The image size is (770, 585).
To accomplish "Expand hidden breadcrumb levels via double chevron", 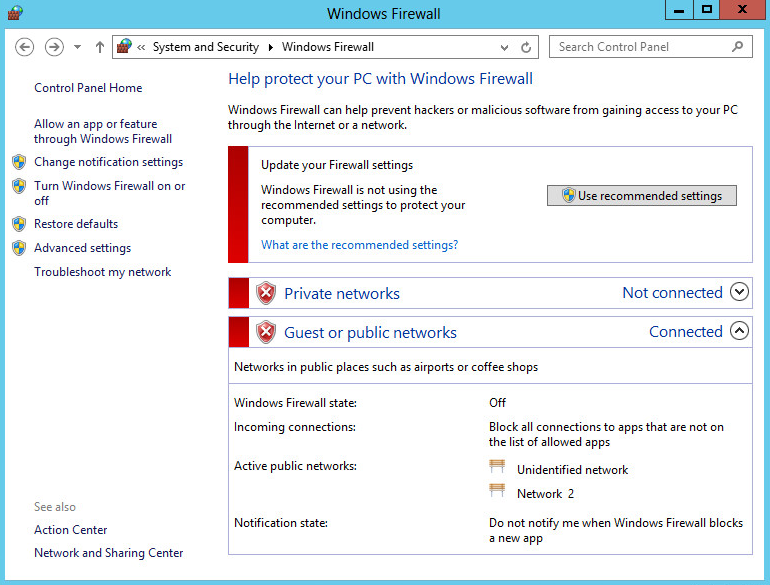I will pyautogui.click(x=141, y=47).
